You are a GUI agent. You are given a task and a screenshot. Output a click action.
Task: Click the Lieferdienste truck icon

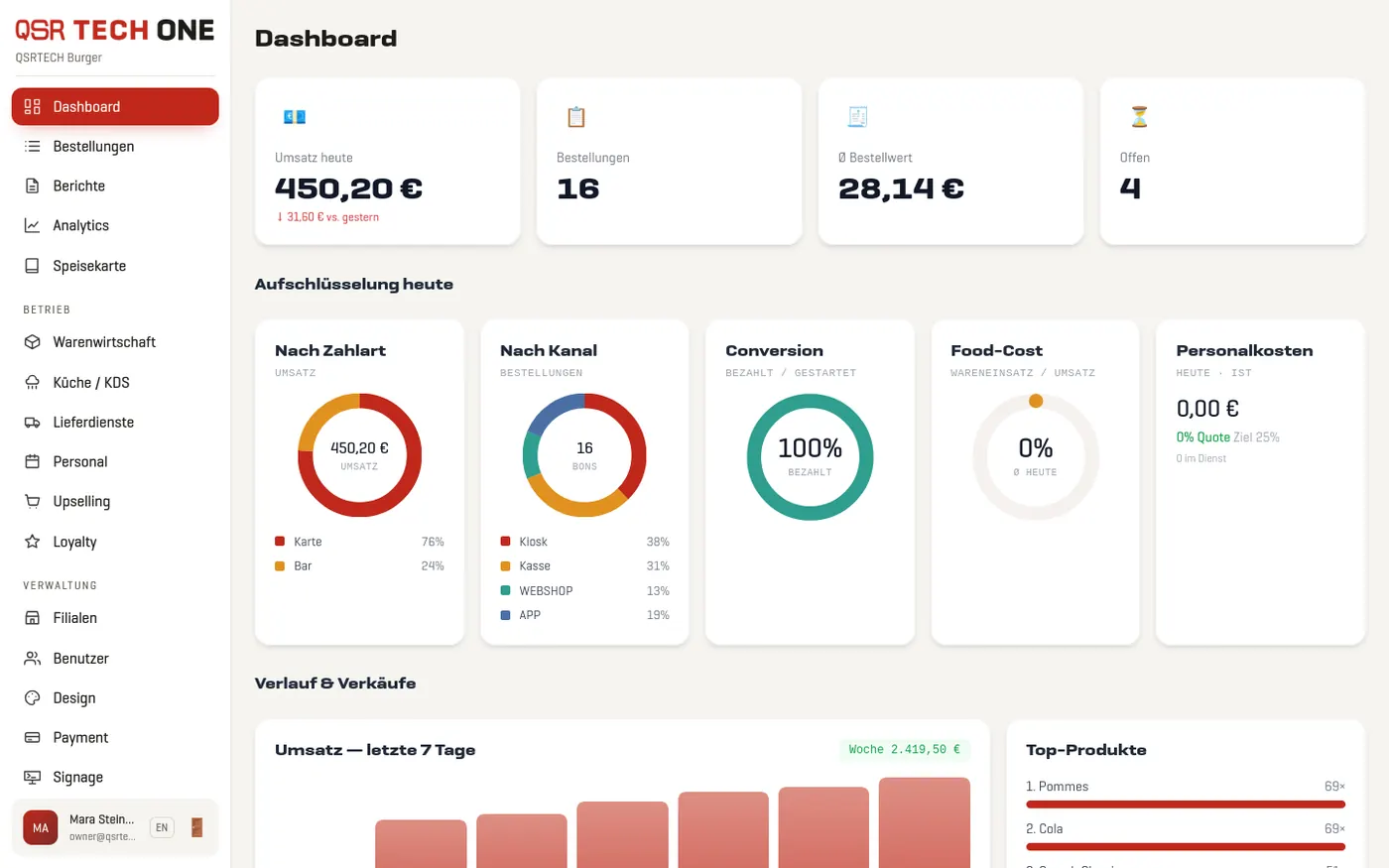[x=33, y=423]
